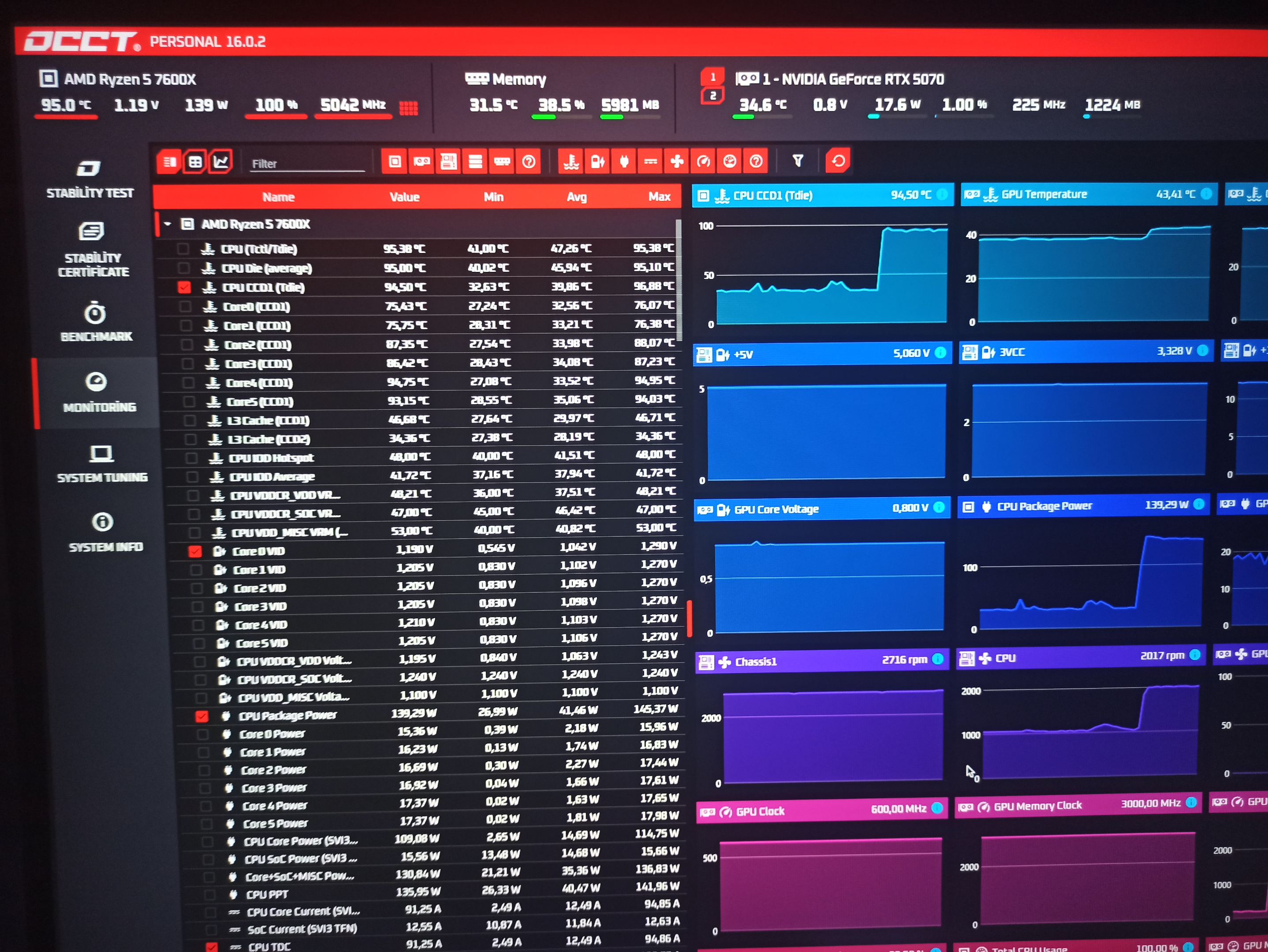Viewport: 1268px width, 952px height.
Task: Open the funnel filter options icon
Action: tap(798, 161)
